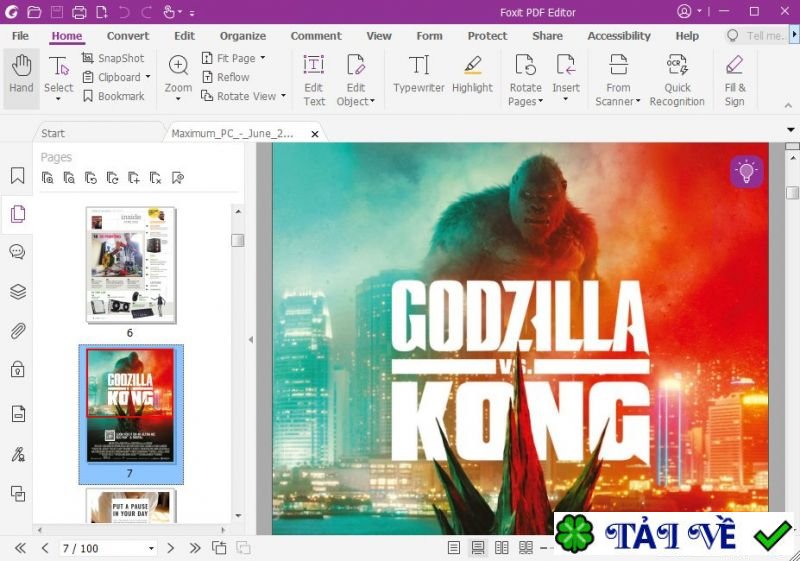Open the Comments side panel

pyautogui.click(x=17, y=252)
